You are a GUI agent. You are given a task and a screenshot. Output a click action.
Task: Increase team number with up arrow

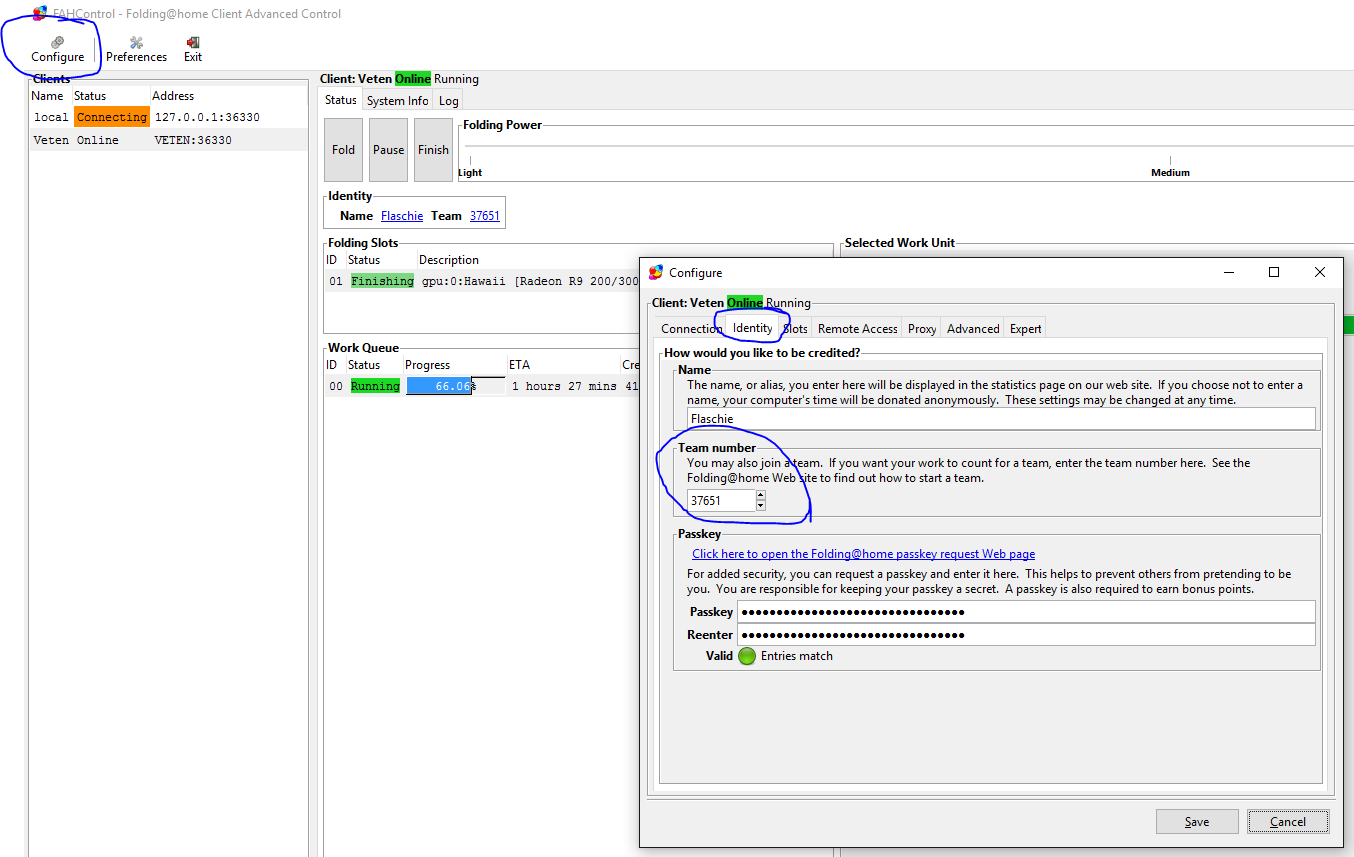761,496
